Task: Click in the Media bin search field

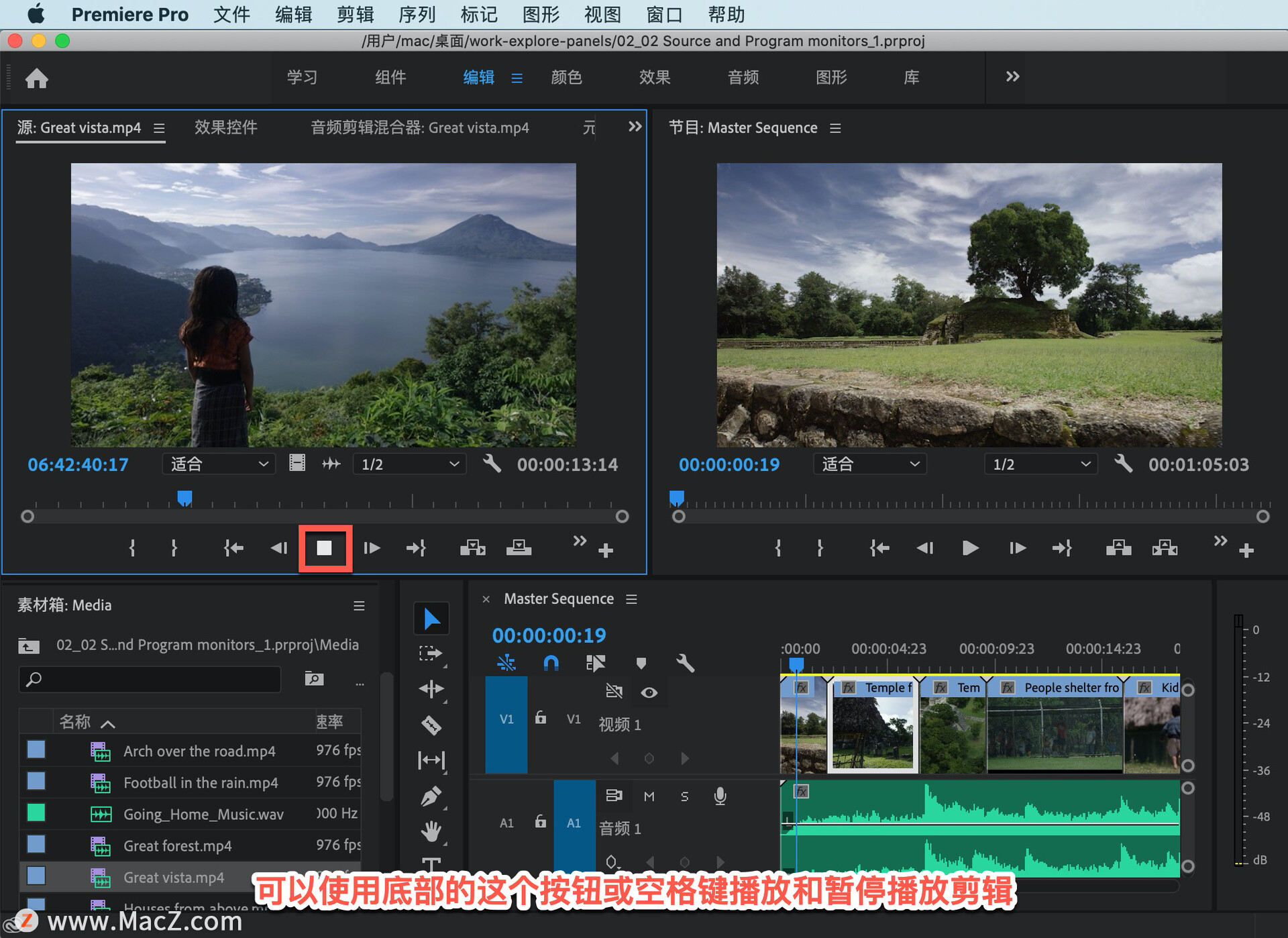Action: click(x=150, y=680)
